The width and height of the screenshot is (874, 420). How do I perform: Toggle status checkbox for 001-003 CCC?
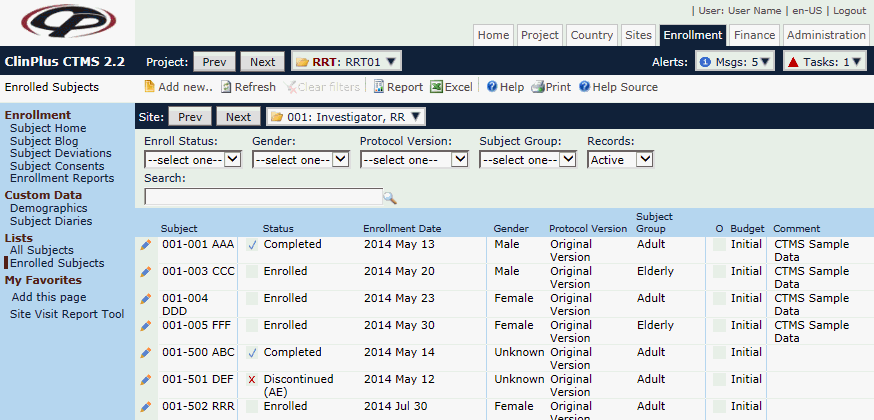pos(252,271)
